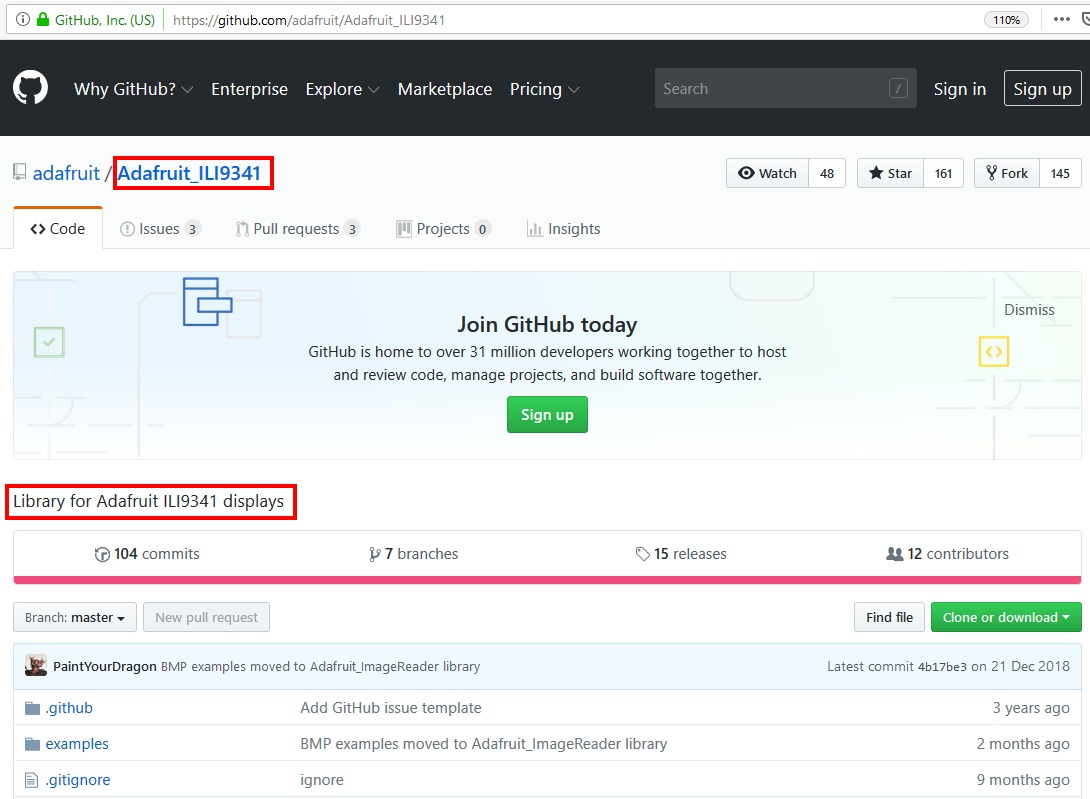Click the examples folder icon
This screenshot has width=1090, height=799.
click(32, 744)
